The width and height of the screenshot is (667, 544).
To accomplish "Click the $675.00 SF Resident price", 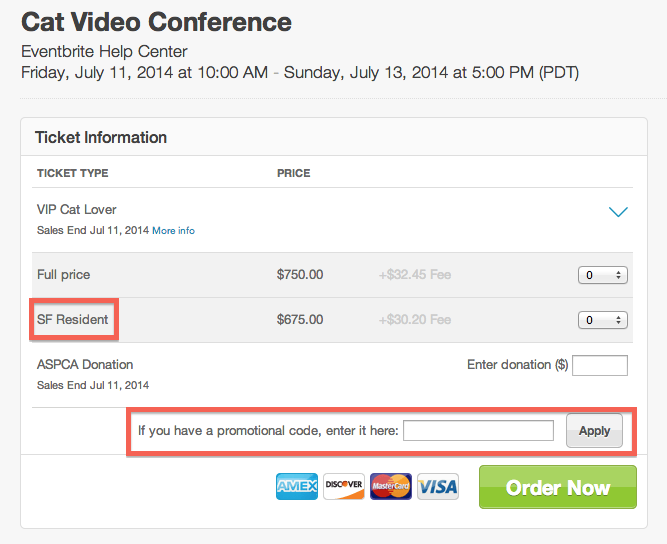I will click(300, 319).
